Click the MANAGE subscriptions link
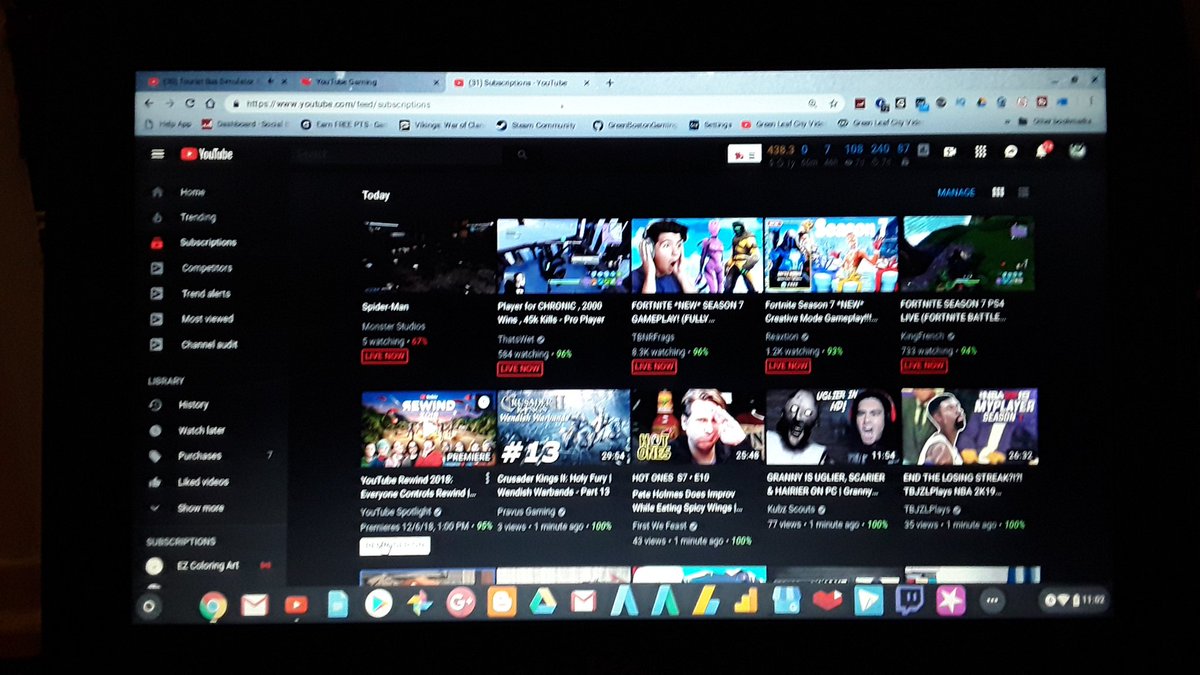 tap(956, 192)
